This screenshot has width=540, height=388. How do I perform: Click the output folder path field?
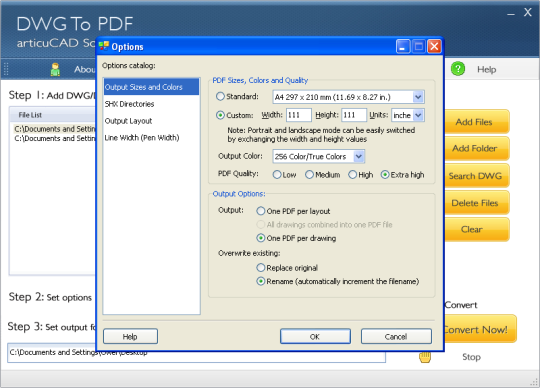click(196, 353)
